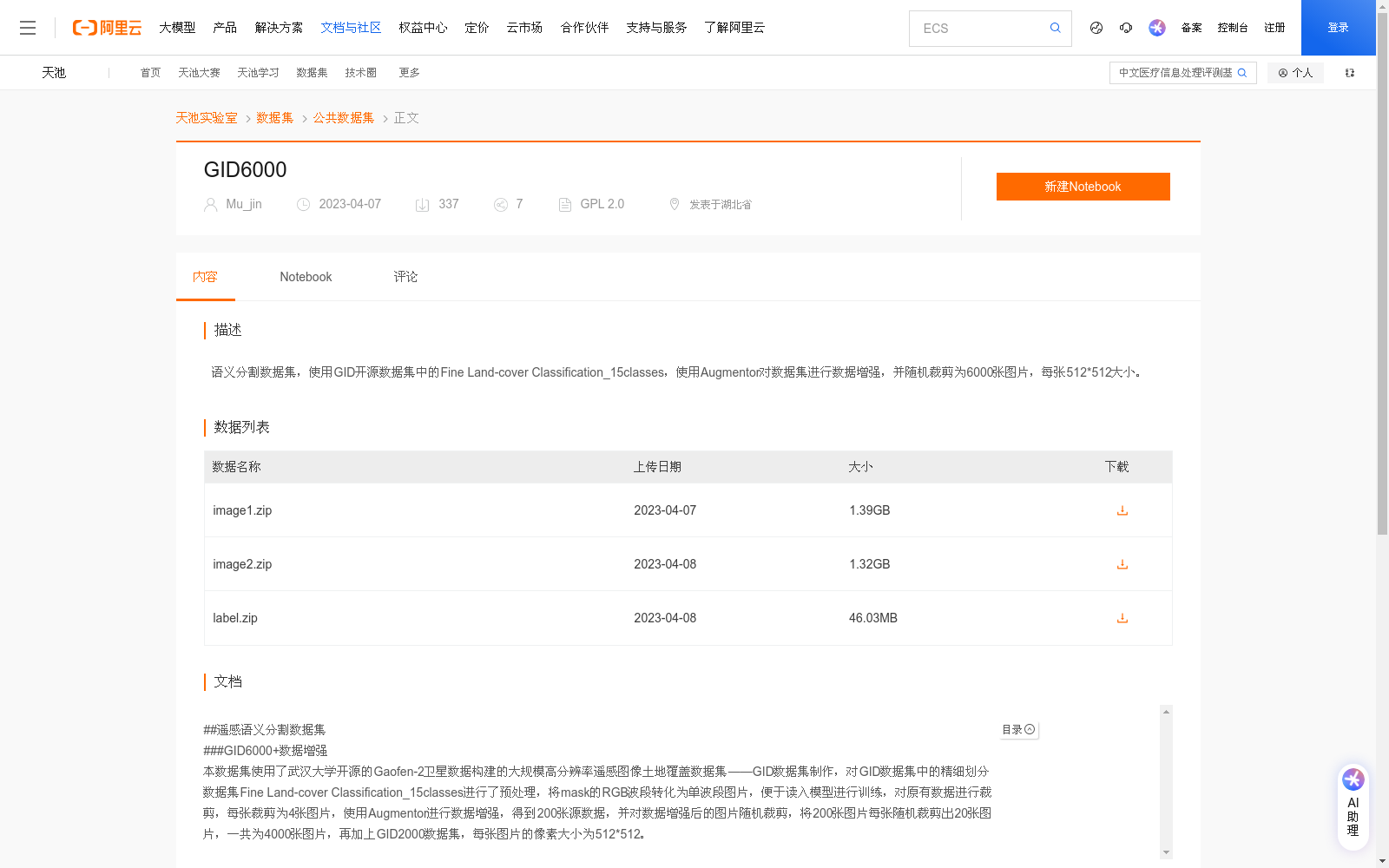The image size is (1389, 868).
Task: Click the search magnifier in ECS box
Action: (x=1055, y=28)
